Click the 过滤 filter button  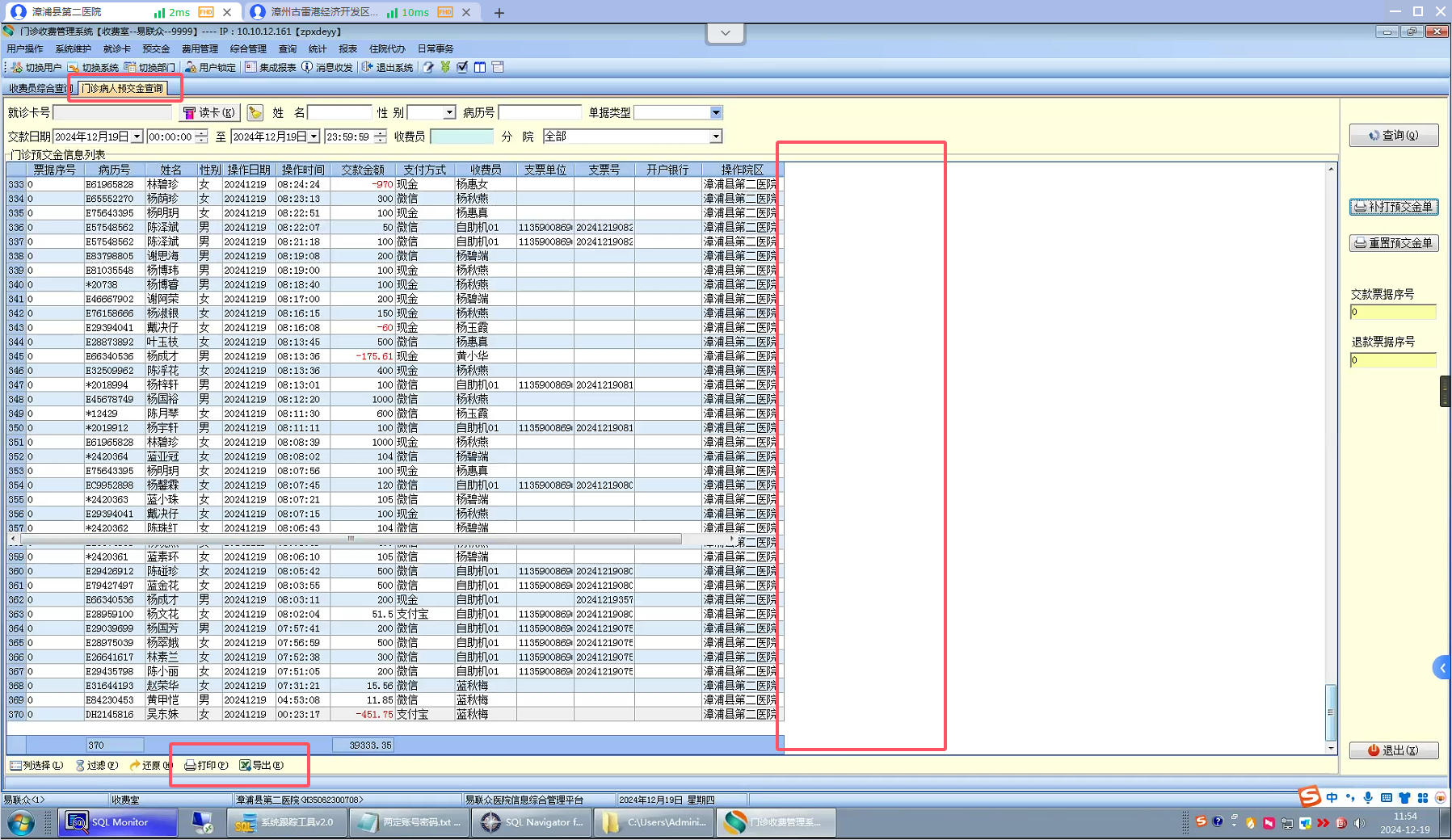click(x=97, y=765)
